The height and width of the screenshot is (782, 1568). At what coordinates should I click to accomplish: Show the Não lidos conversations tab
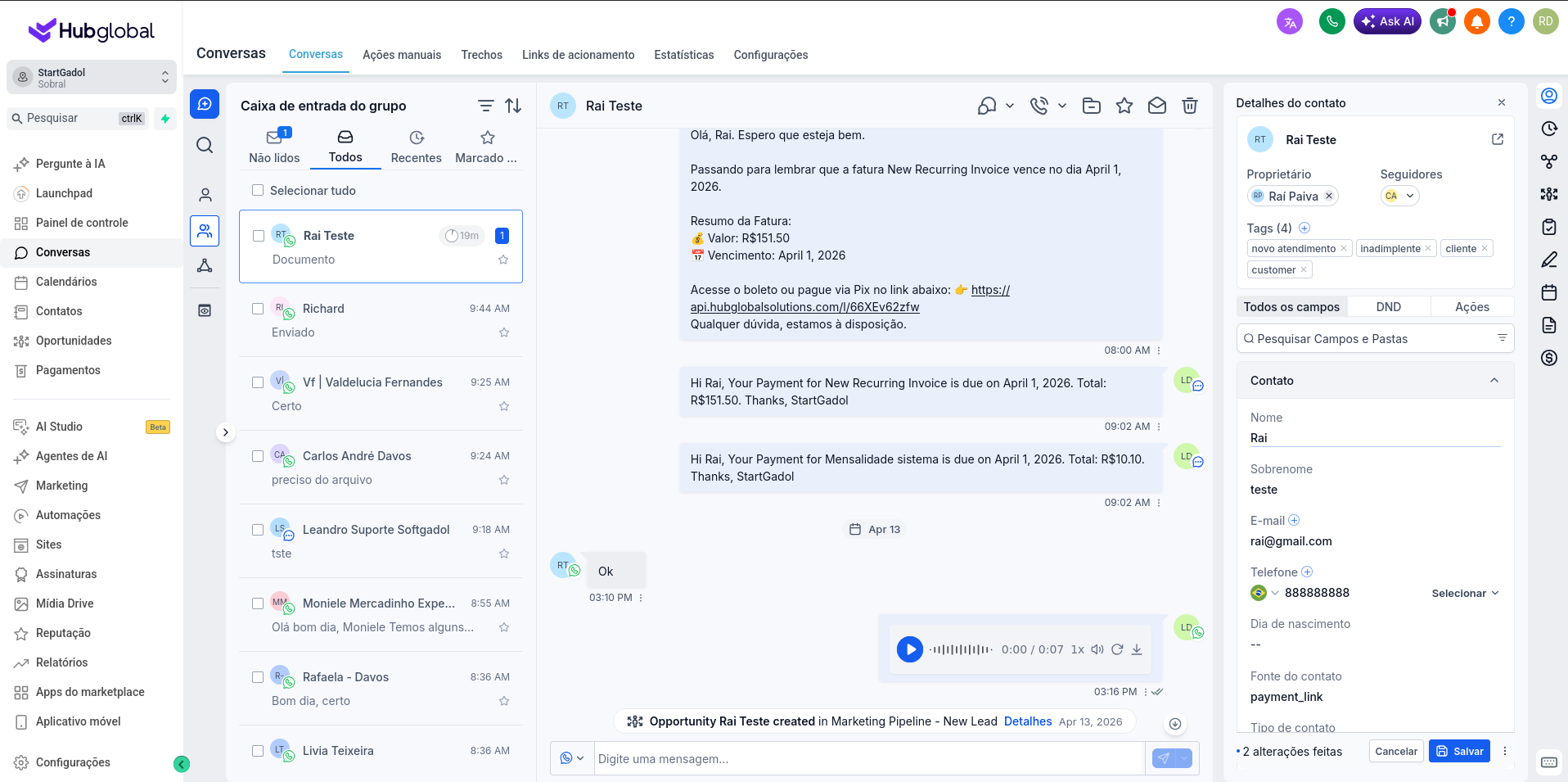click(274, 146)
